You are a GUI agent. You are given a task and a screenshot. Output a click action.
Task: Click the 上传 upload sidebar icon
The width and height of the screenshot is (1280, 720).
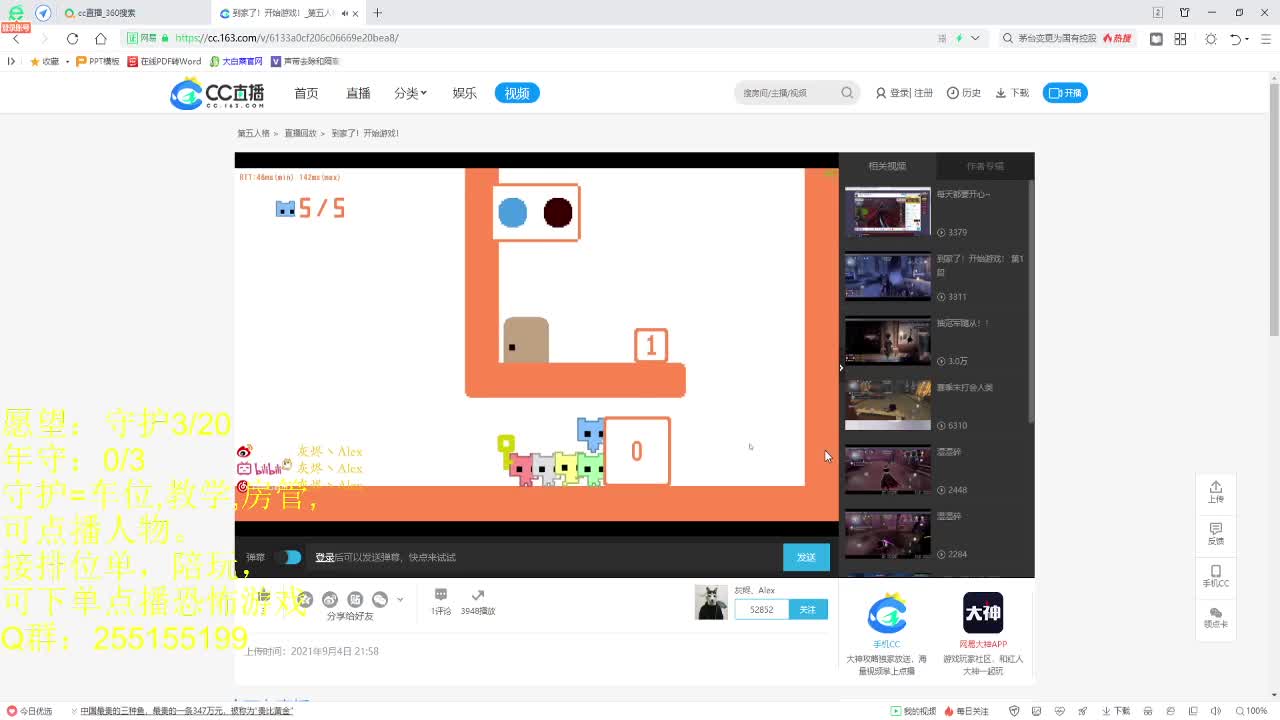click(x=1216, y=491)
